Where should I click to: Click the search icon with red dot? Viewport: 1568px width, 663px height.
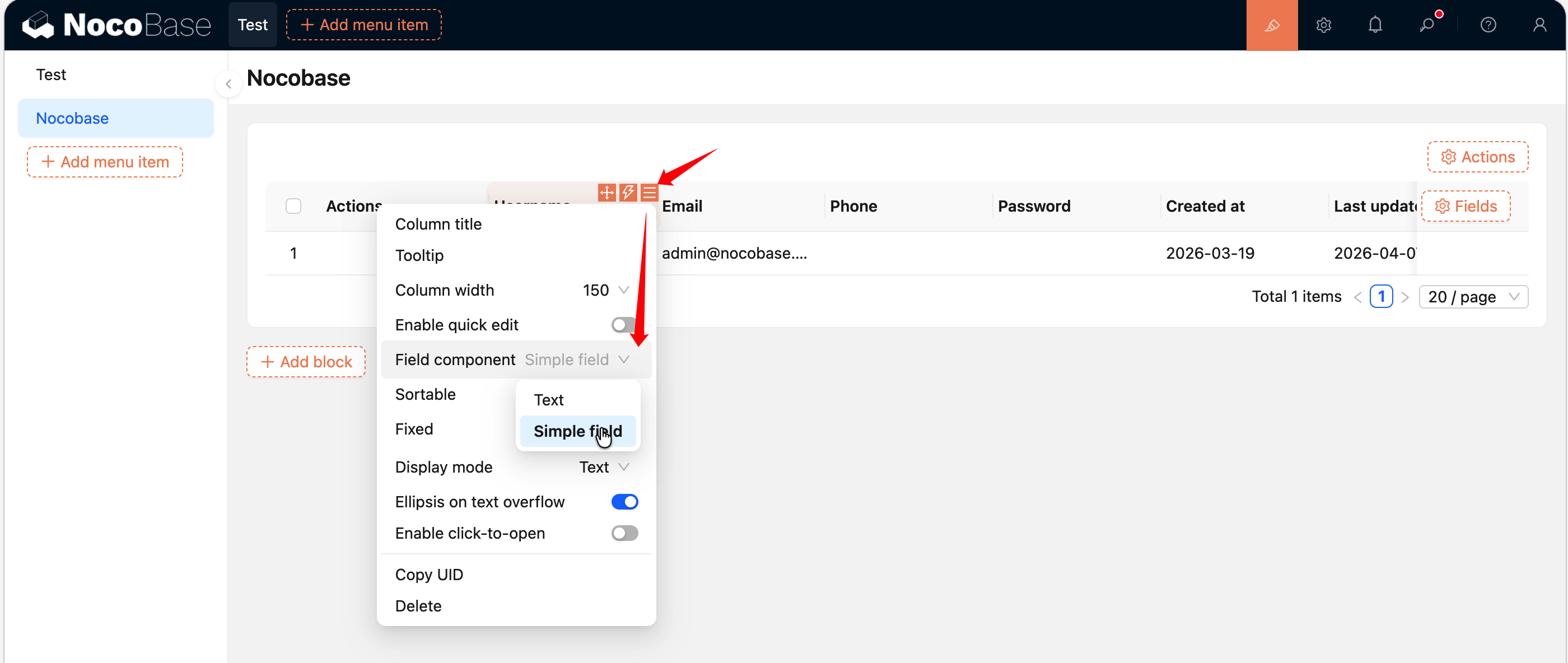[1427, 25]
